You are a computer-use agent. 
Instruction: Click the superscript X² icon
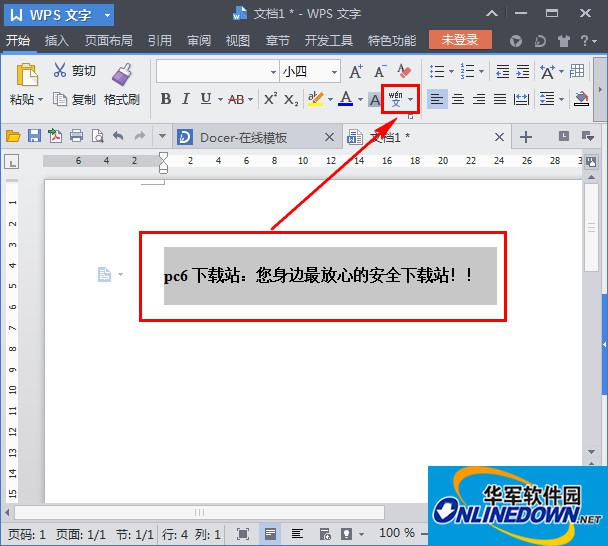pos(270,99)
